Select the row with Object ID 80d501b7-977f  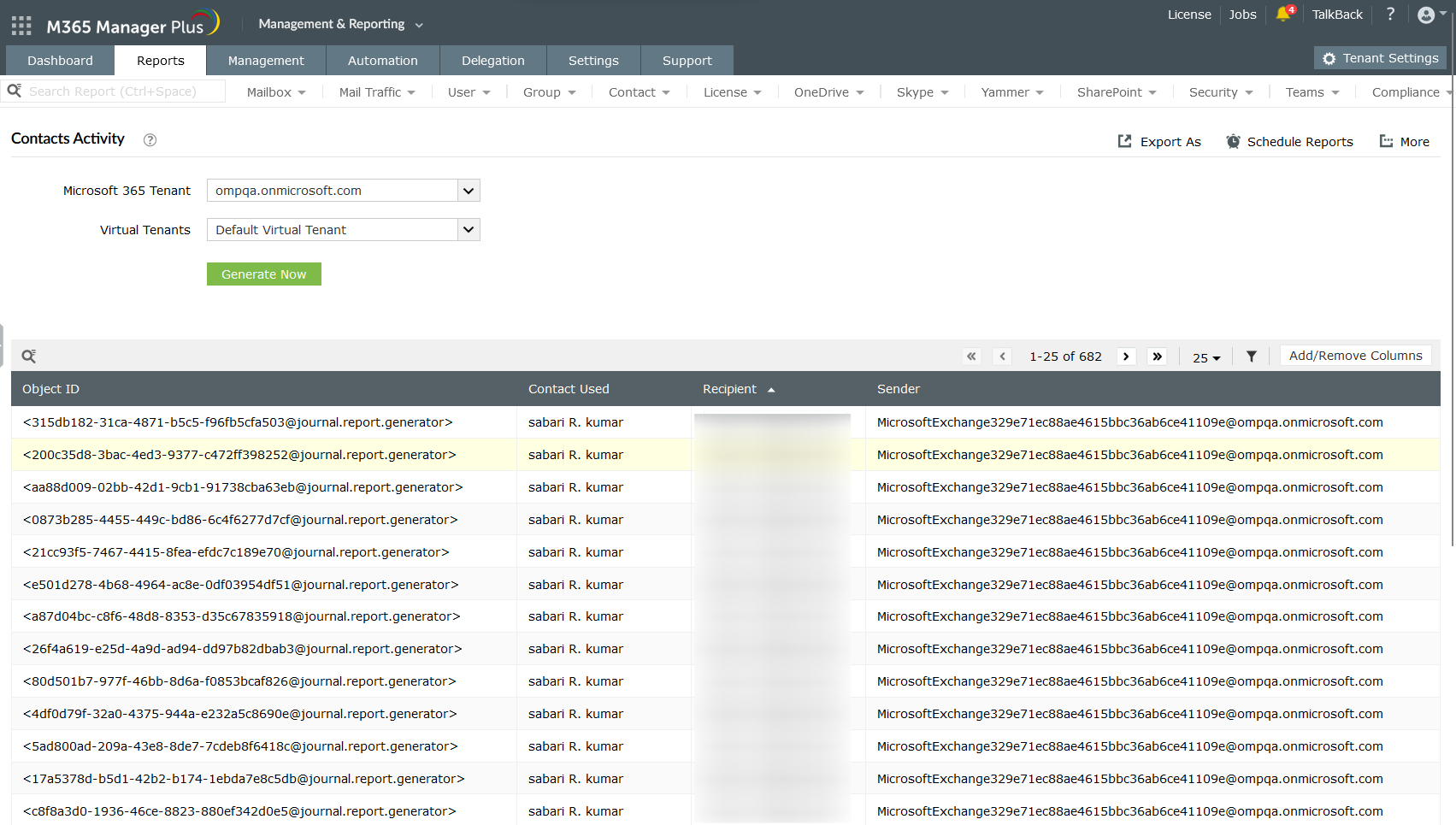point(725,681)
